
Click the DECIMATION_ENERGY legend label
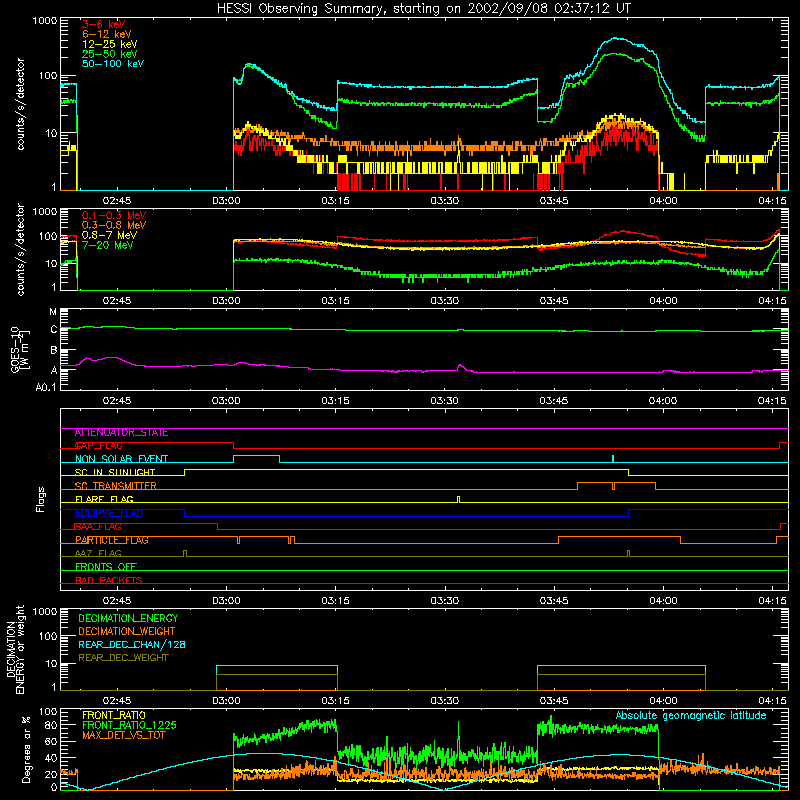(x=128, y=618)
